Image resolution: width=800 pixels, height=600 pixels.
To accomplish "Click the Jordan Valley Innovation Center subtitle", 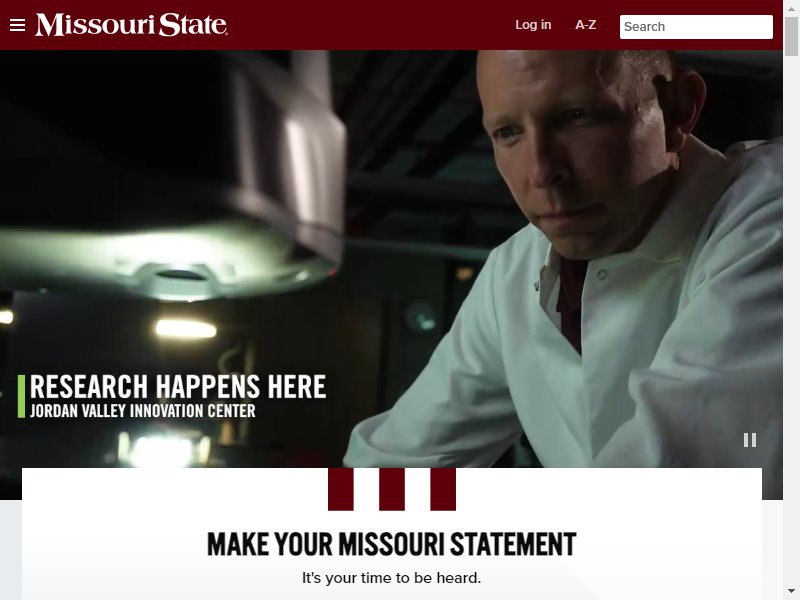I will (142, 411).
